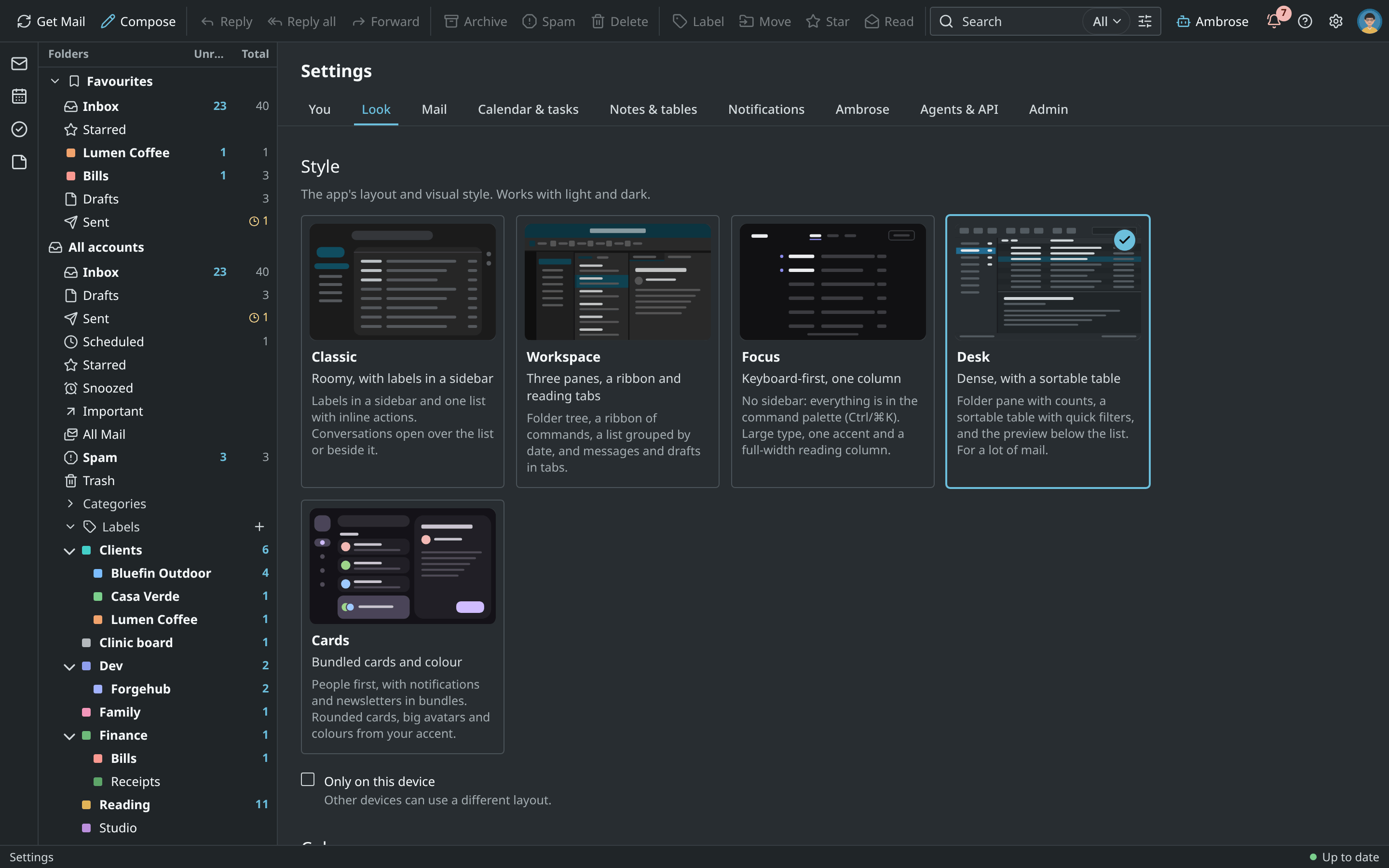Open Studio label
The width and height of the screenshot is (1389, 868).
[x=158, y=828]
